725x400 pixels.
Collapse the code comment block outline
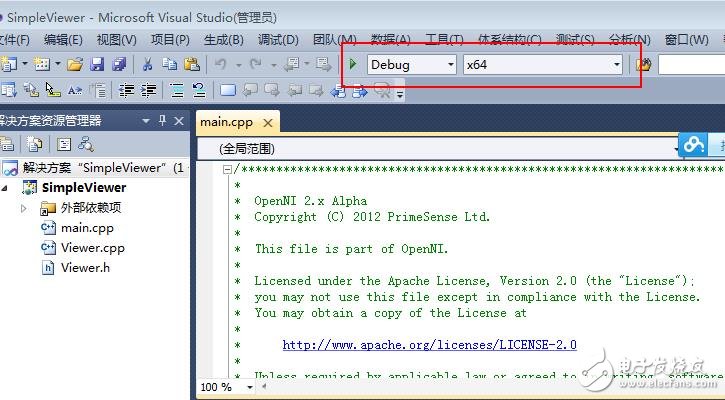[x=228, y=170]
